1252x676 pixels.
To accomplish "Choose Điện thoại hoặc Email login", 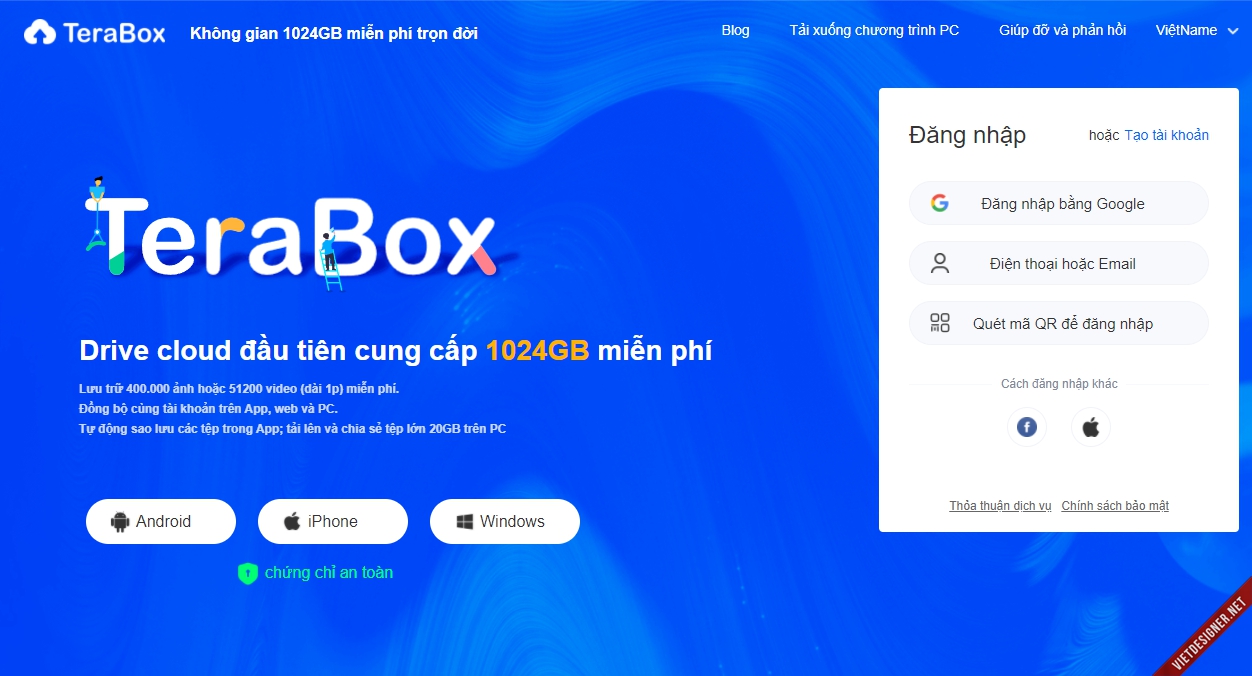I will (1059, 263).
